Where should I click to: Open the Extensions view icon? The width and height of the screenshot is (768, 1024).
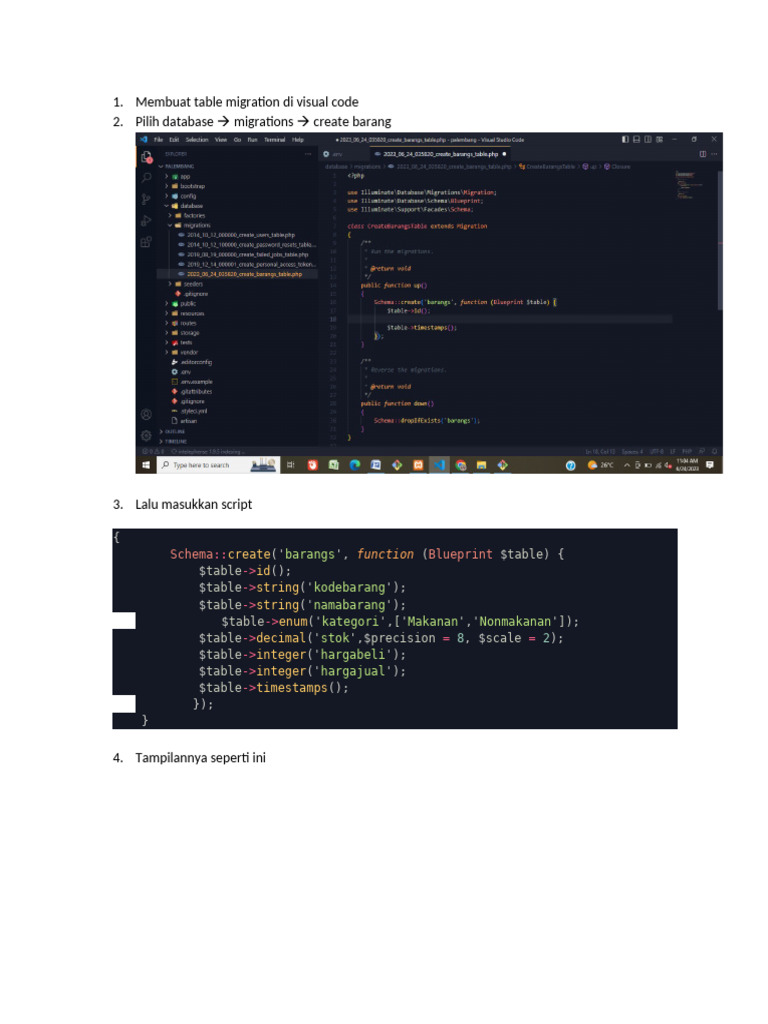[146, 242]
